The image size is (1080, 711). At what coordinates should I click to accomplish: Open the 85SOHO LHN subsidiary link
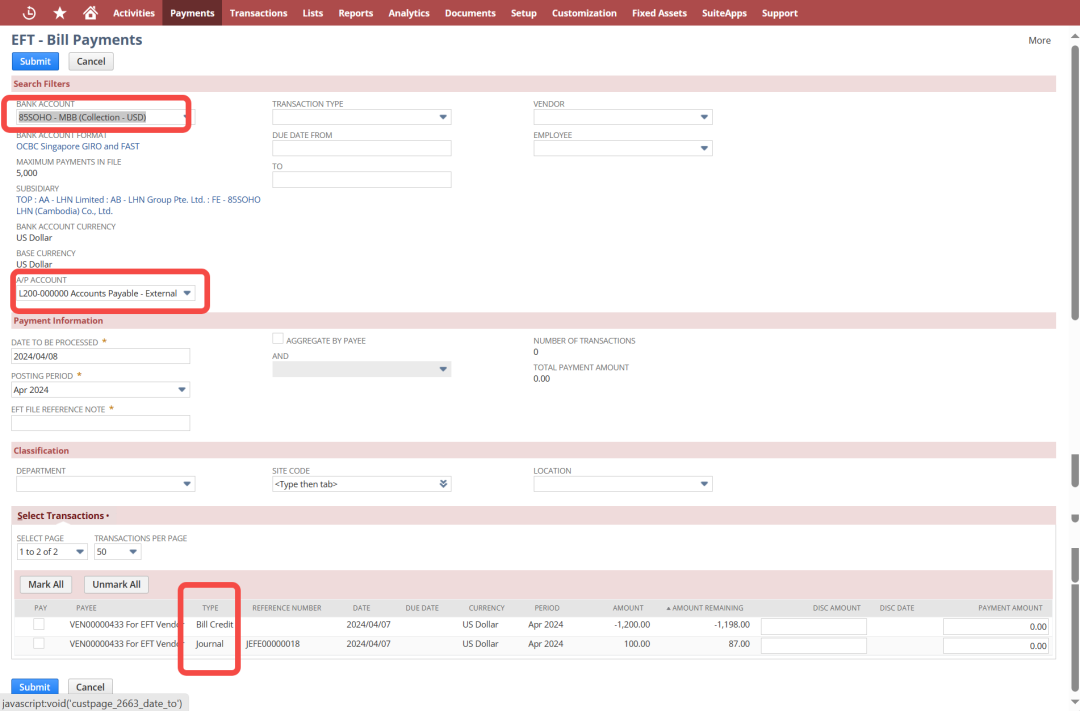click(x=138, y=205)
